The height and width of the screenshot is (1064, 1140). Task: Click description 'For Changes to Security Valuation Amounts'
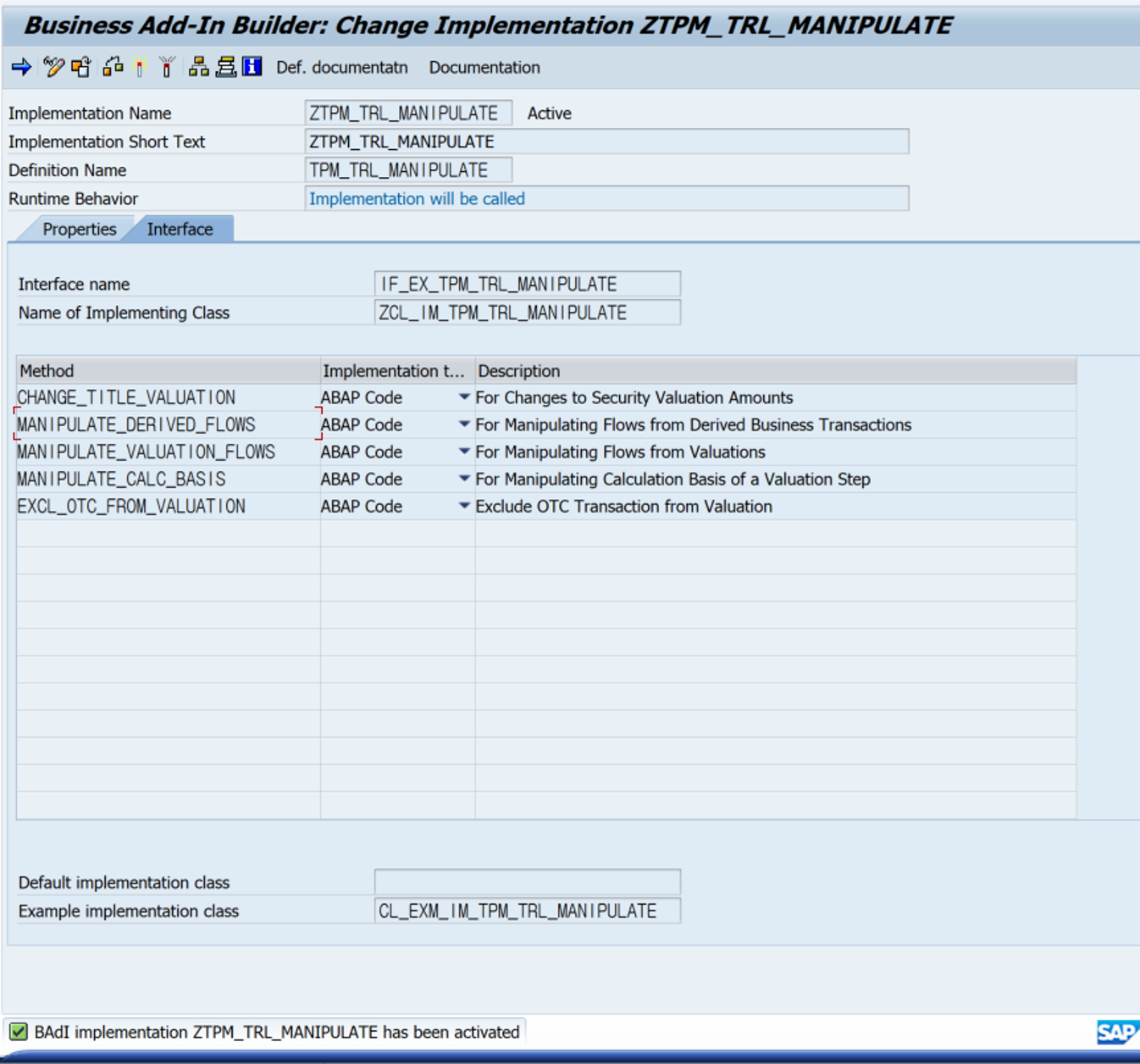pos(634,397)
